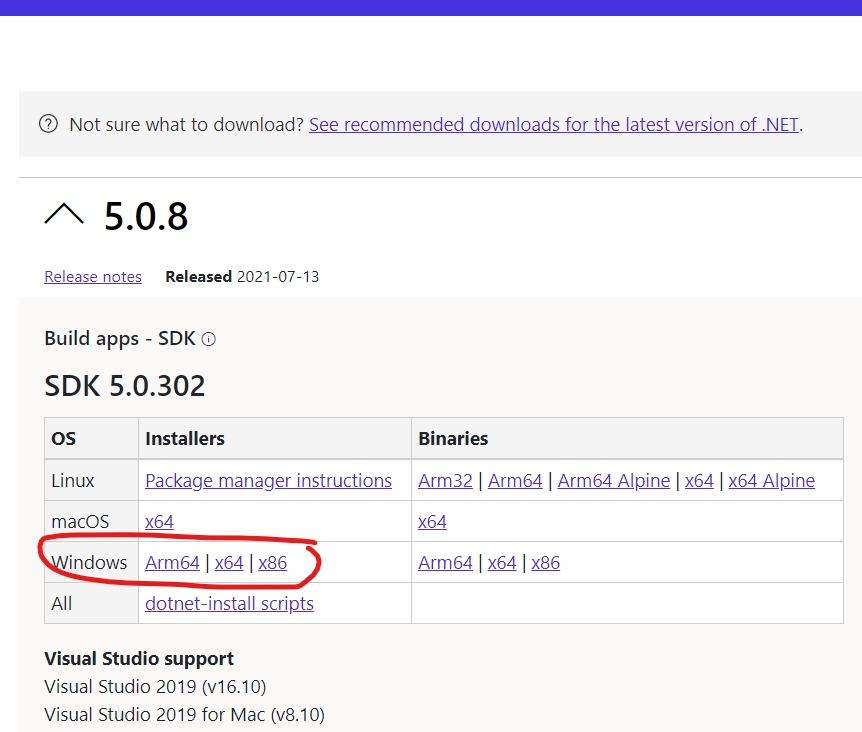The image size is (862, 732).
Task: Download Windows x86 installer
Action: (x=273, y=563)
